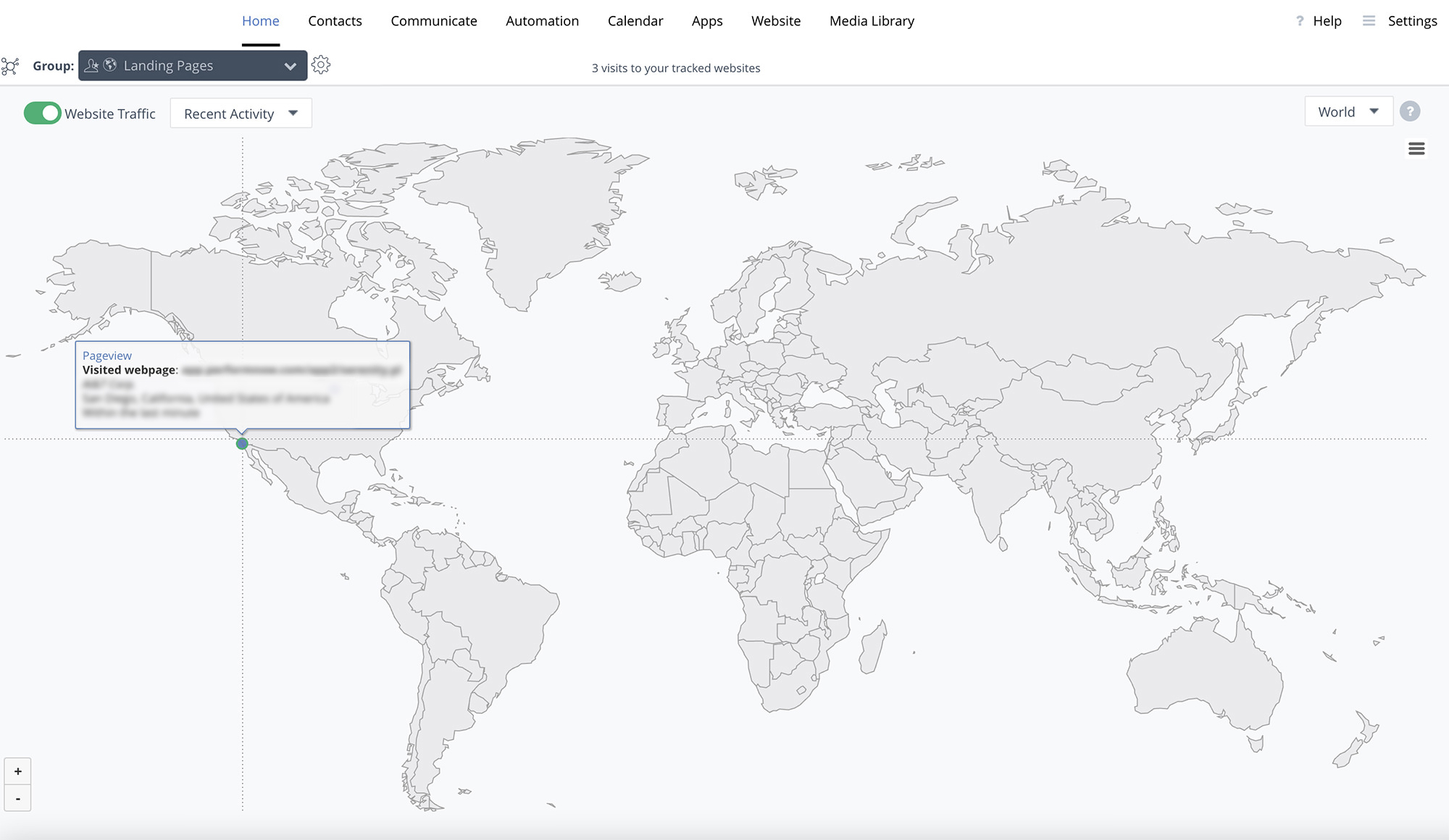Click the green visitor marker on map
This screenshot has height=840, width=1449.
click(242, 443)
